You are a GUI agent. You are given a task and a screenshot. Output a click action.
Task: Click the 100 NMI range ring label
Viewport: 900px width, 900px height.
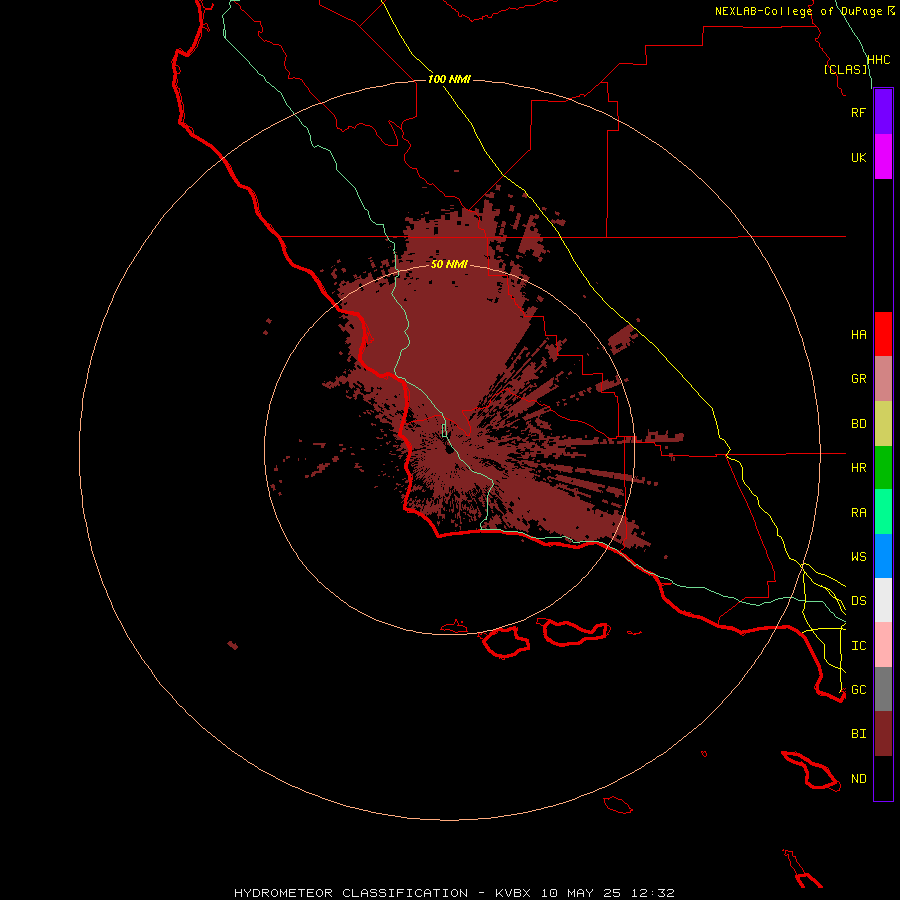[449, 79]
